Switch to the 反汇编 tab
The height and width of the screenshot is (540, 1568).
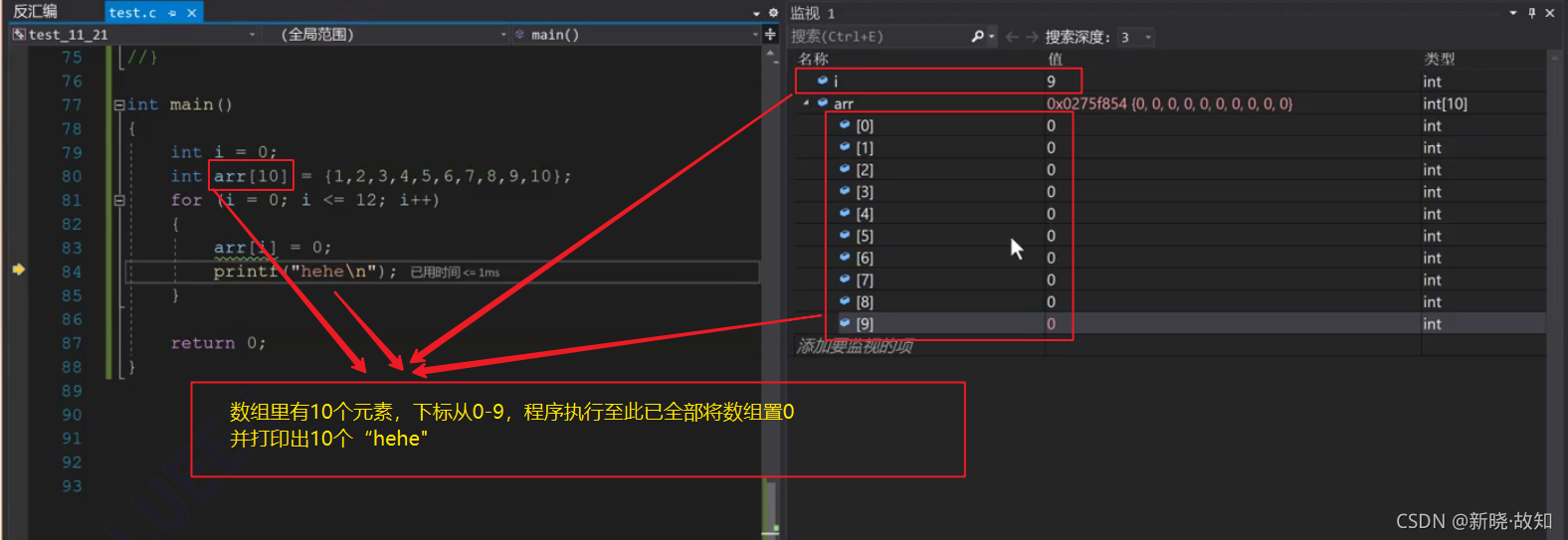35,11
